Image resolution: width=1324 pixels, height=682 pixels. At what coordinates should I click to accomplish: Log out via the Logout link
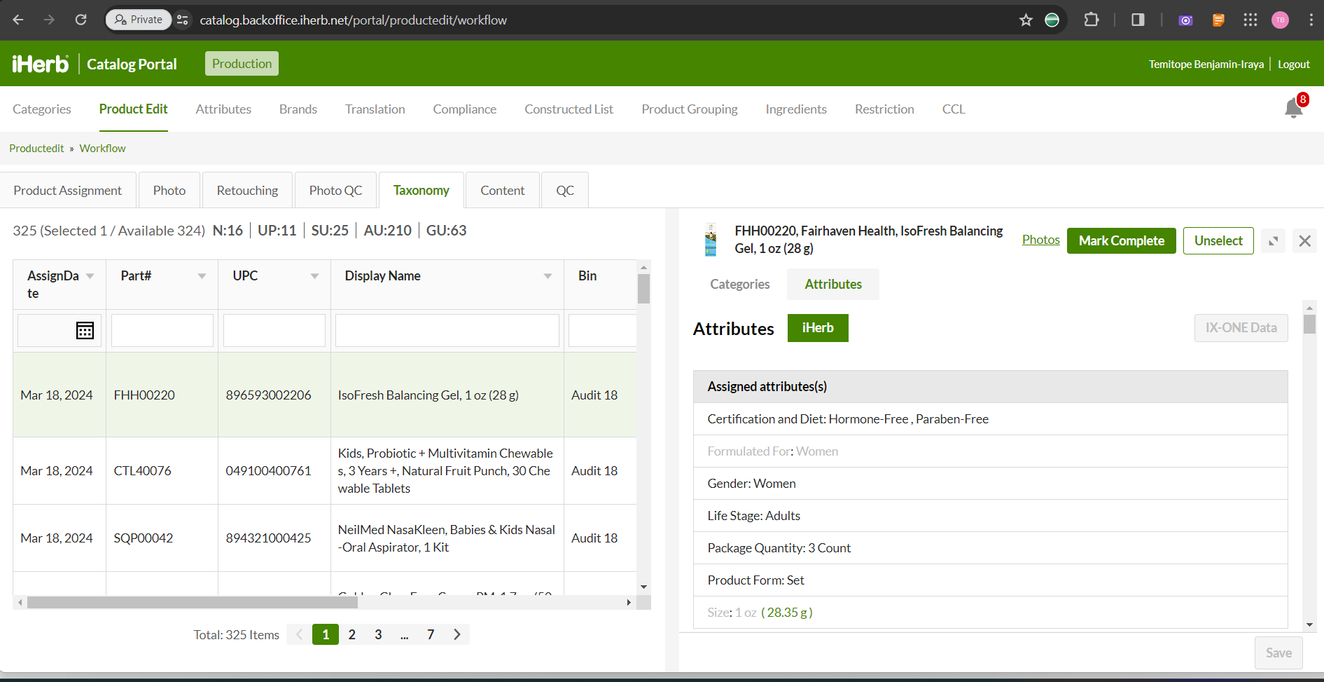(1293, 64)
